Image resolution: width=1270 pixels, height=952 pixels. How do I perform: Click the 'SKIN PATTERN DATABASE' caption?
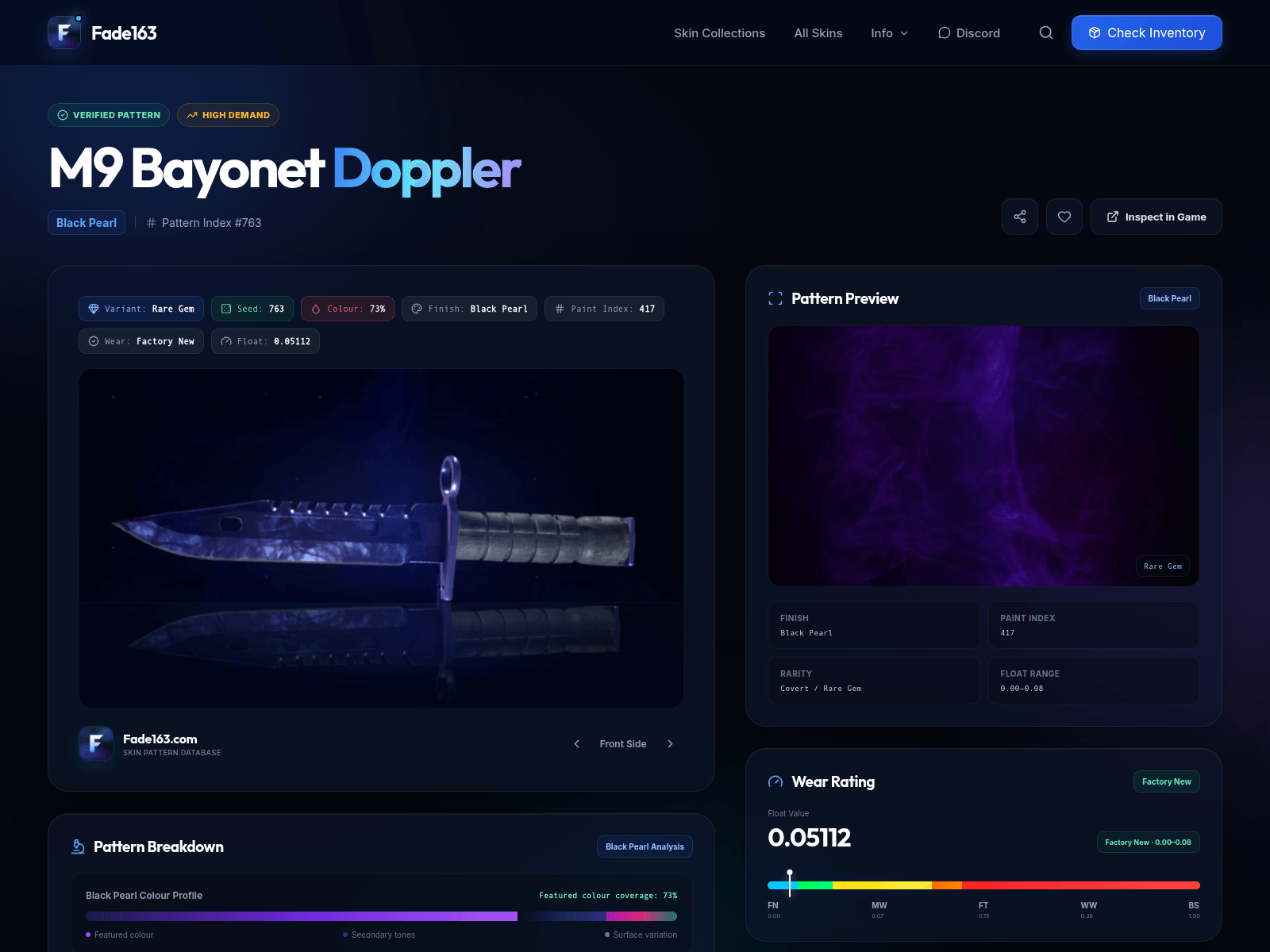(x=172, y=753)
